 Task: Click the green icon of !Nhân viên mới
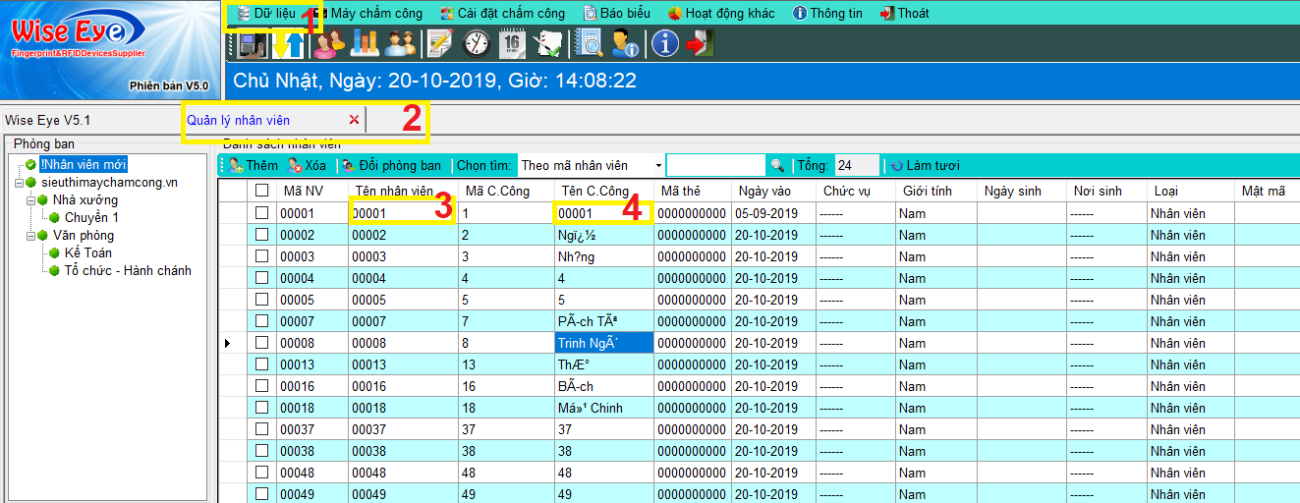coord(32,165)
